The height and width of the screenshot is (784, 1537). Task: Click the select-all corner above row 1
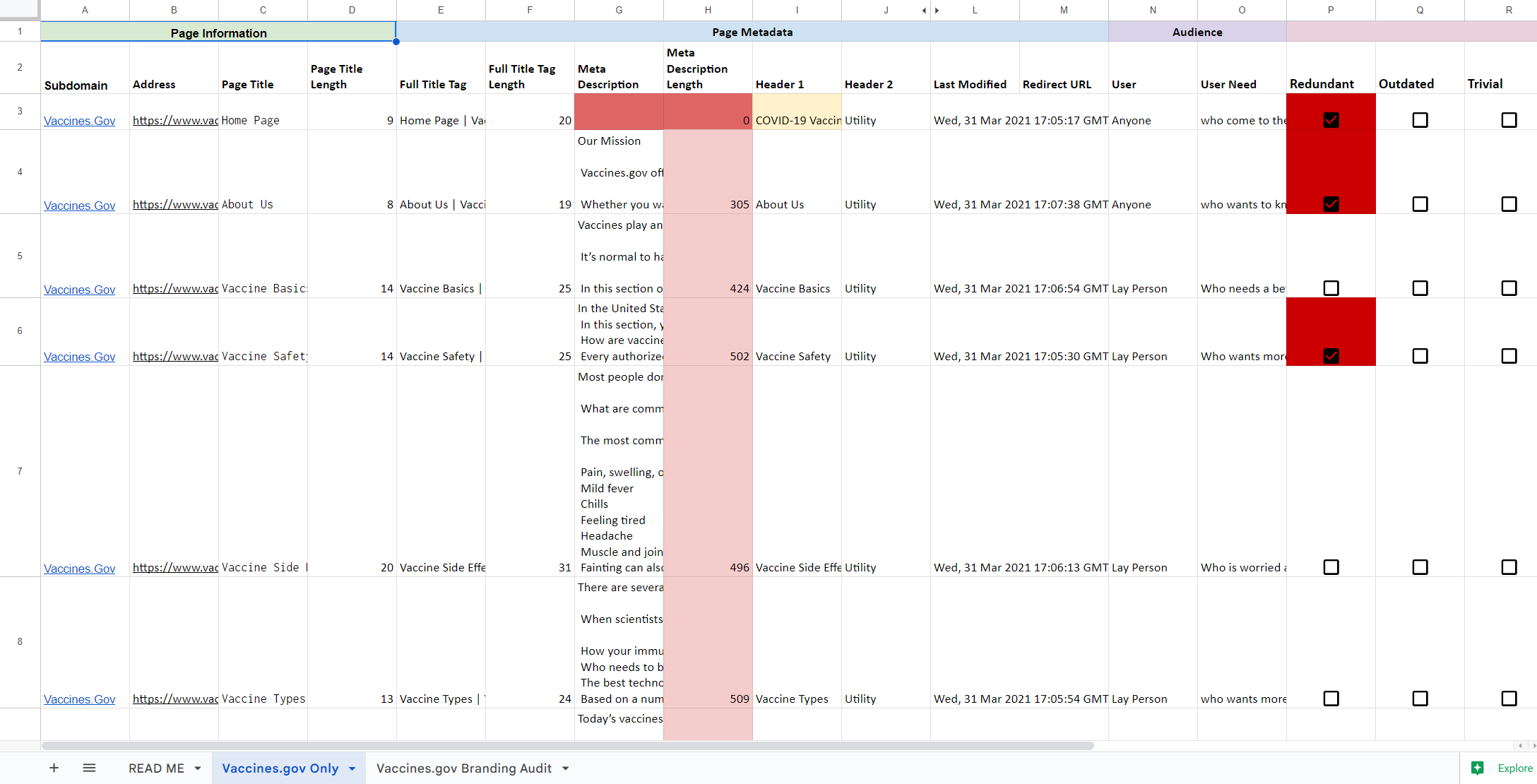20,10
